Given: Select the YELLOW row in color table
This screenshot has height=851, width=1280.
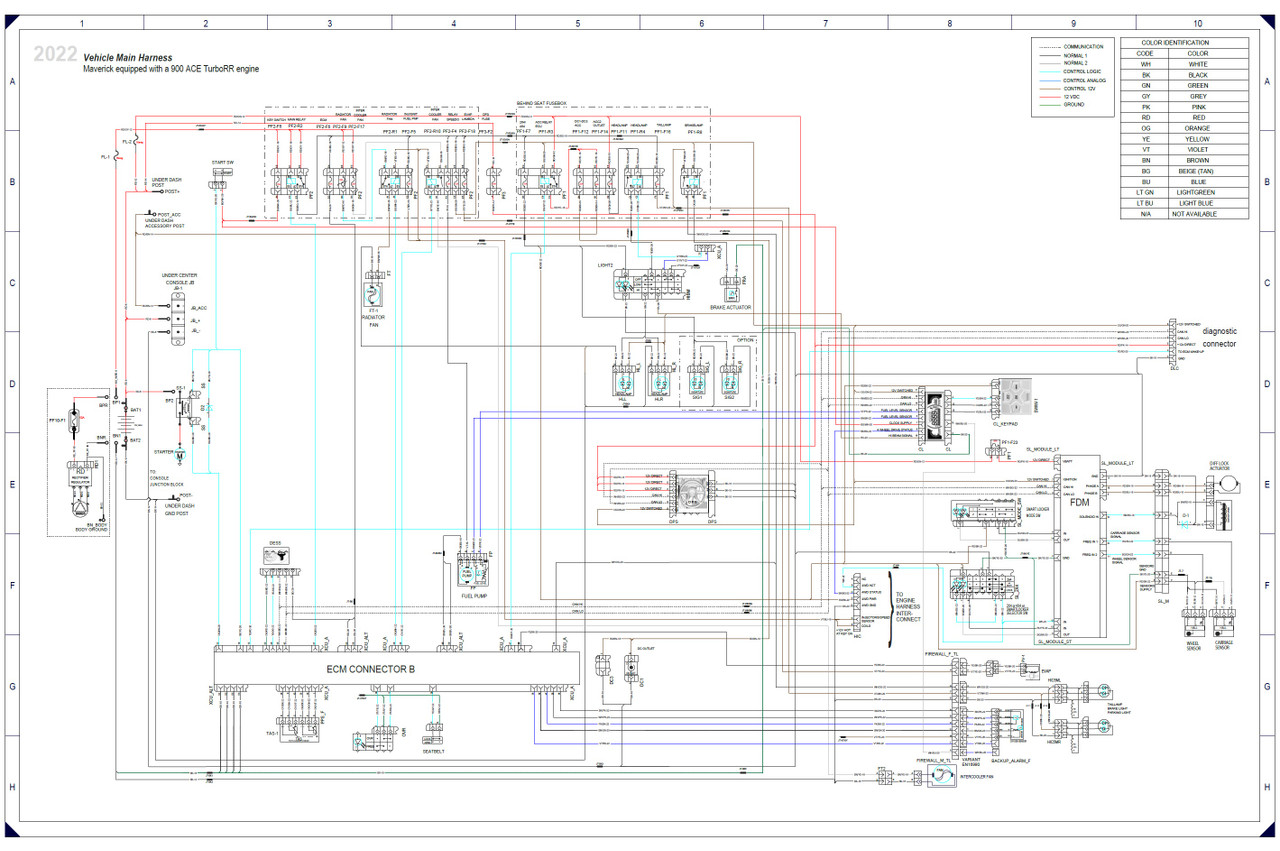Looking at the screenshot, I should pos(1182,139).
